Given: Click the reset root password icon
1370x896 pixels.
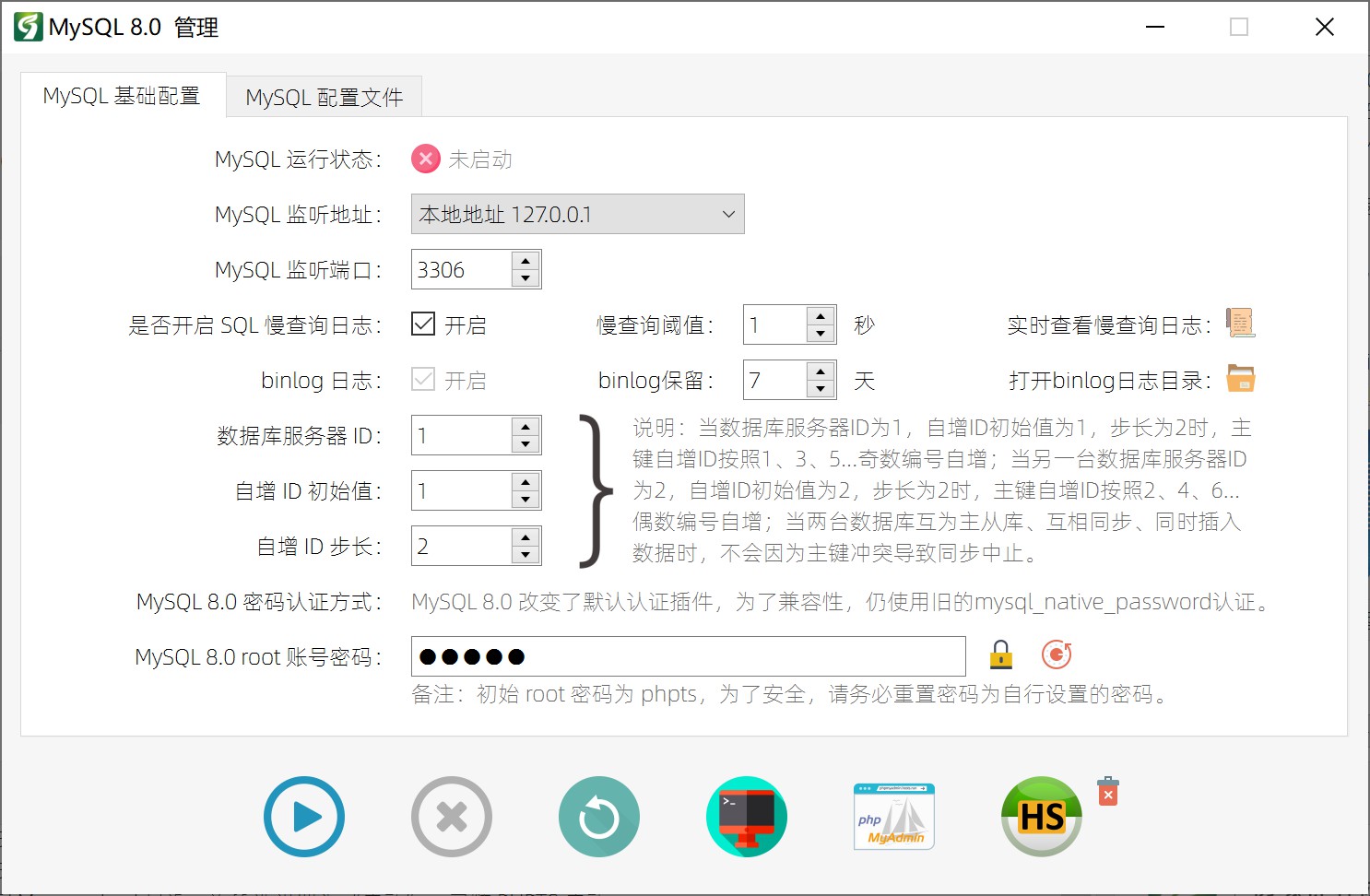Looking at the screenshot, I should [x=1057, y=655].
